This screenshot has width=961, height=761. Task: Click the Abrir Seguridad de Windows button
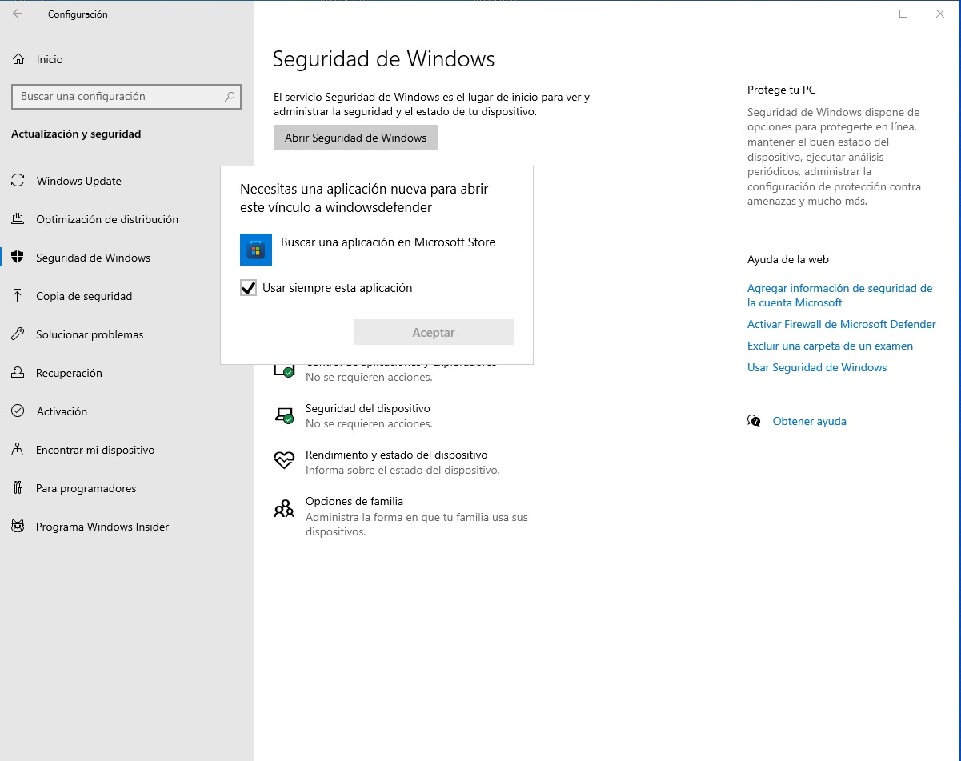(x=355, y=138)
